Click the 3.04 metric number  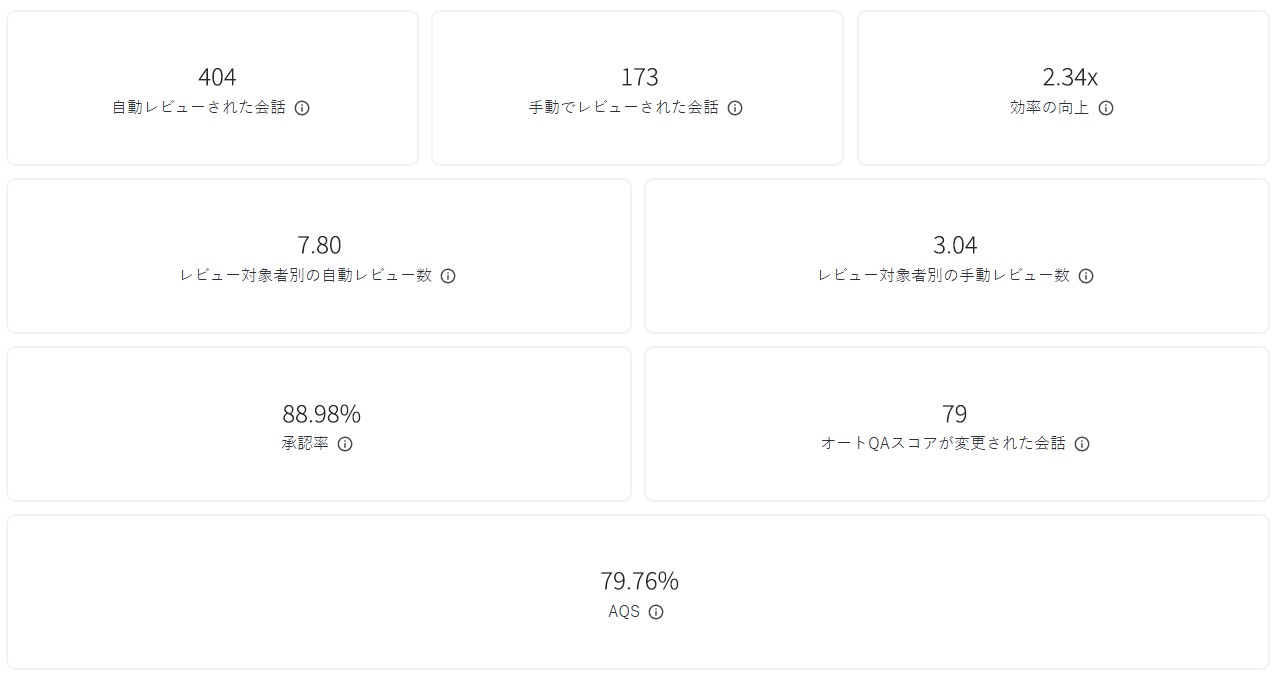[955, 245]
